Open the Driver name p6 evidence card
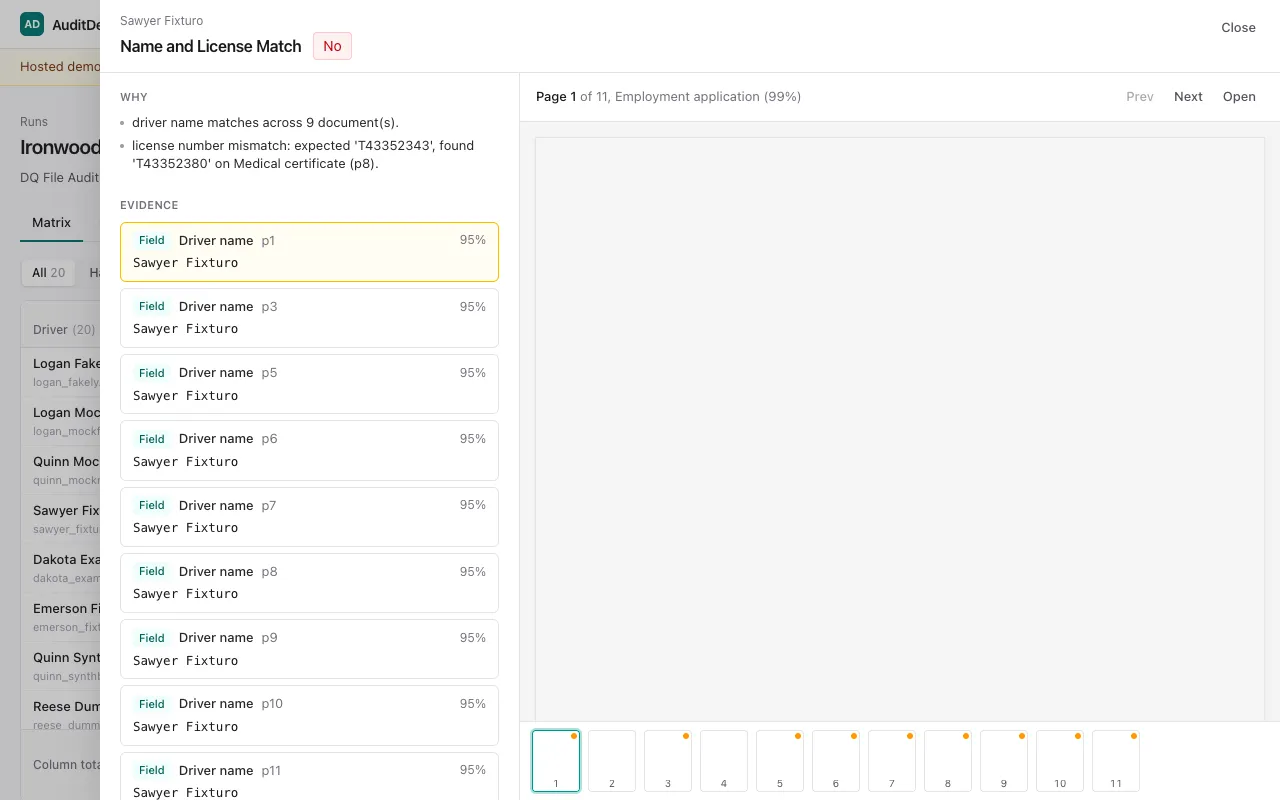The width and height of the screenshot is (1280, 800). 309,450
